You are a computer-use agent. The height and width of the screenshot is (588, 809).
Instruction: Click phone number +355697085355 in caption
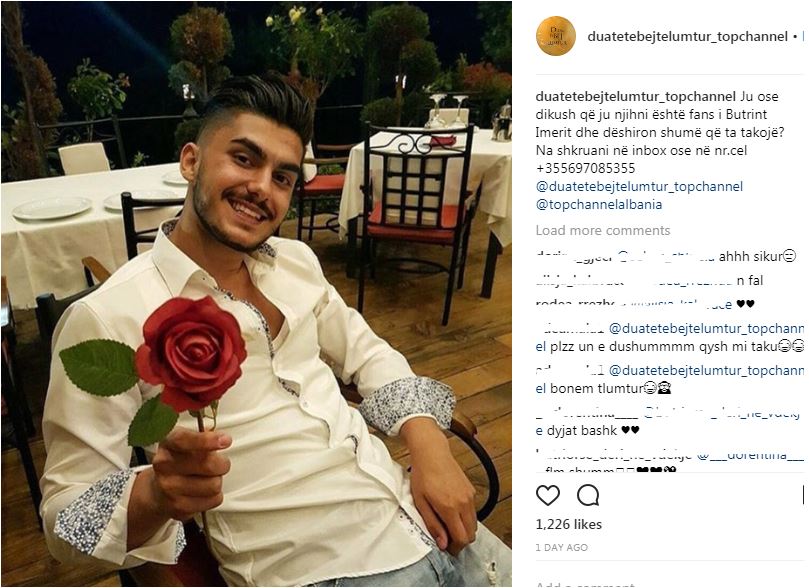pyautogui.click(x=586, y=169)
